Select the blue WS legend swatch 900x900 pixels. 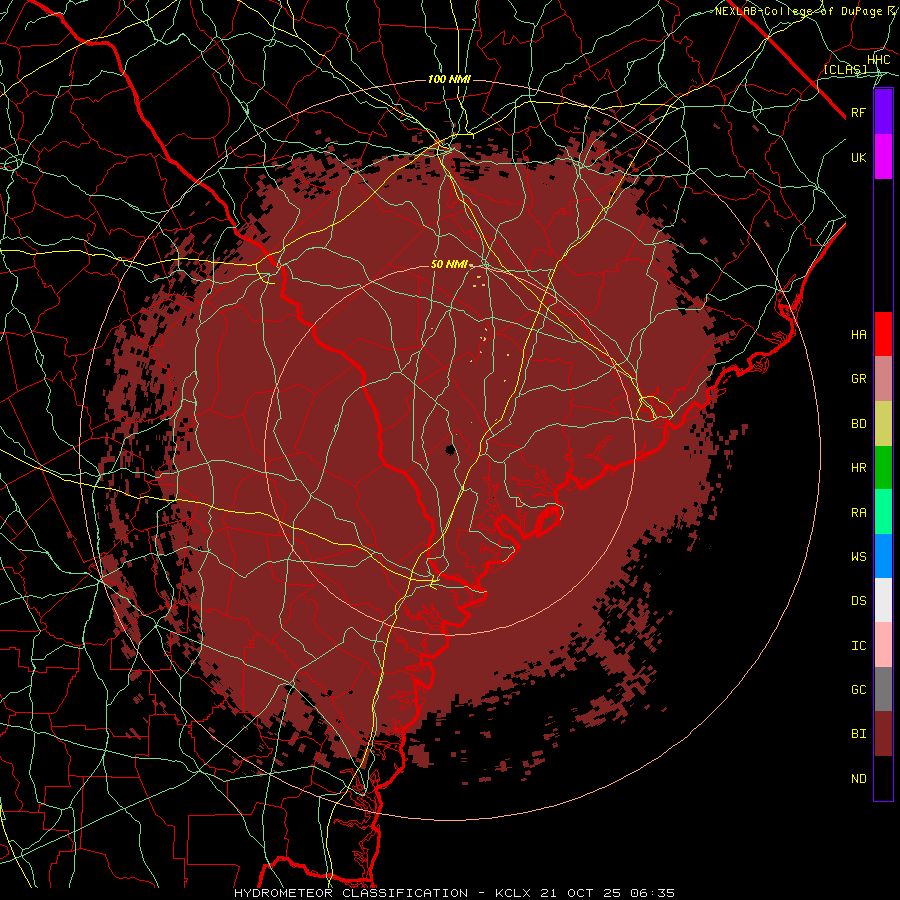[883, 556]
